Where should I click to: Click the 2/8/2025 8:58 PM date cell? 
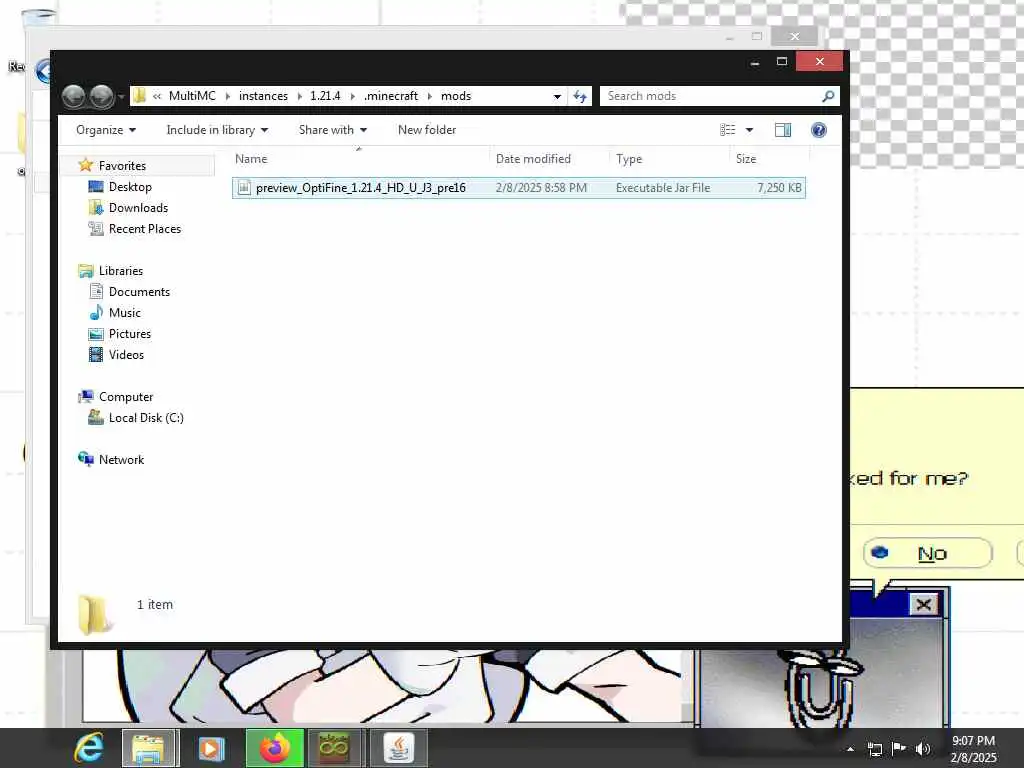click(x=541, y=188)
